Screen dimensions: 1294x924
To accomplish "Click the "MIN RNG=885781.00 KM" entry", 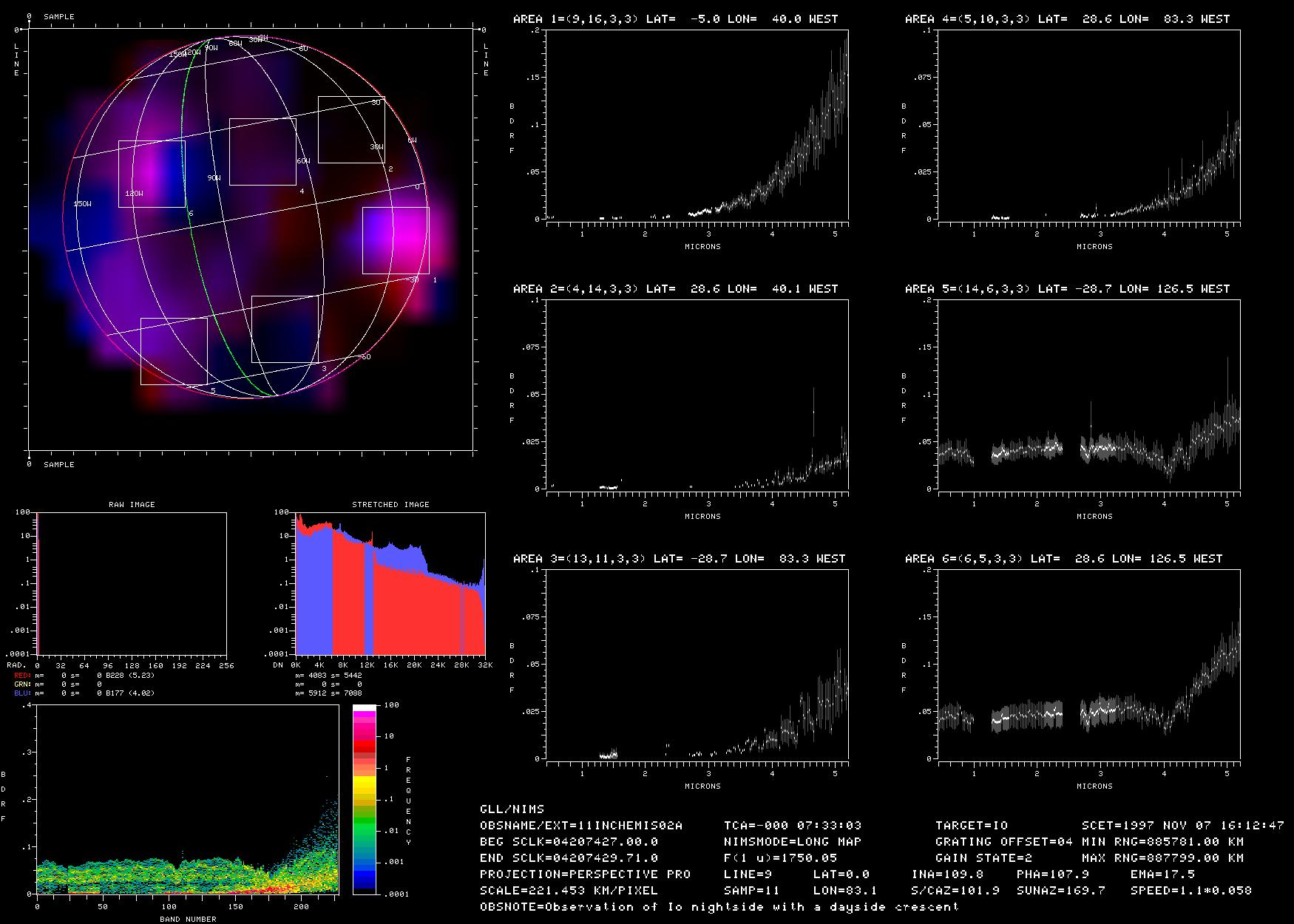I will pos(1163,842).
